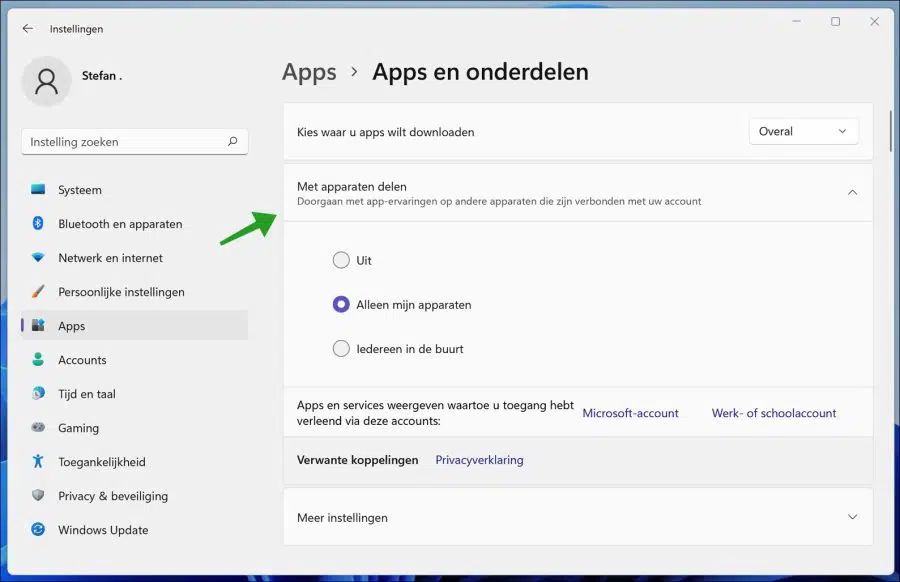Click the Privacy & beveiliging shield icon
This screenshot has height=582, width=900.
click(38, 495)
